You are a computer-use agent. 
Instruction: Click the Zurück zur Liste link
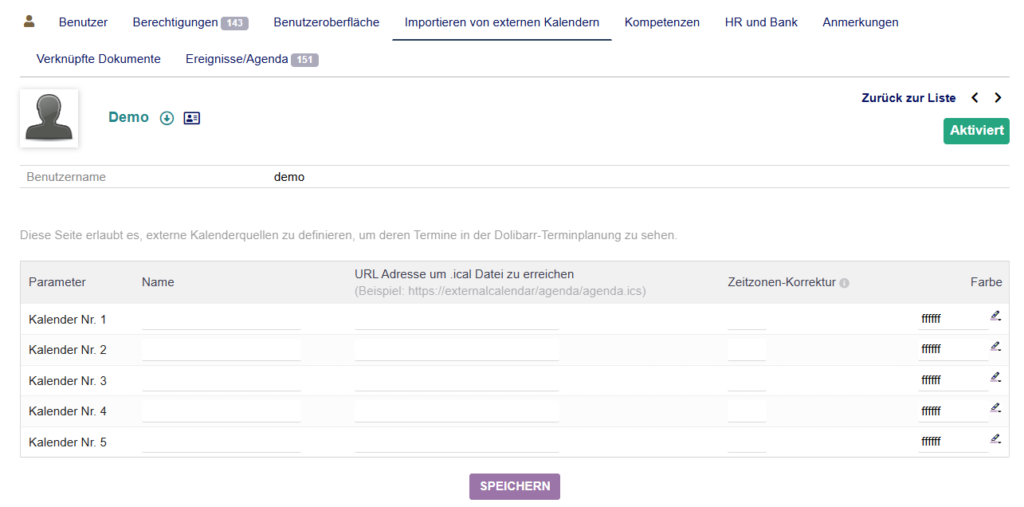(908, 98)
